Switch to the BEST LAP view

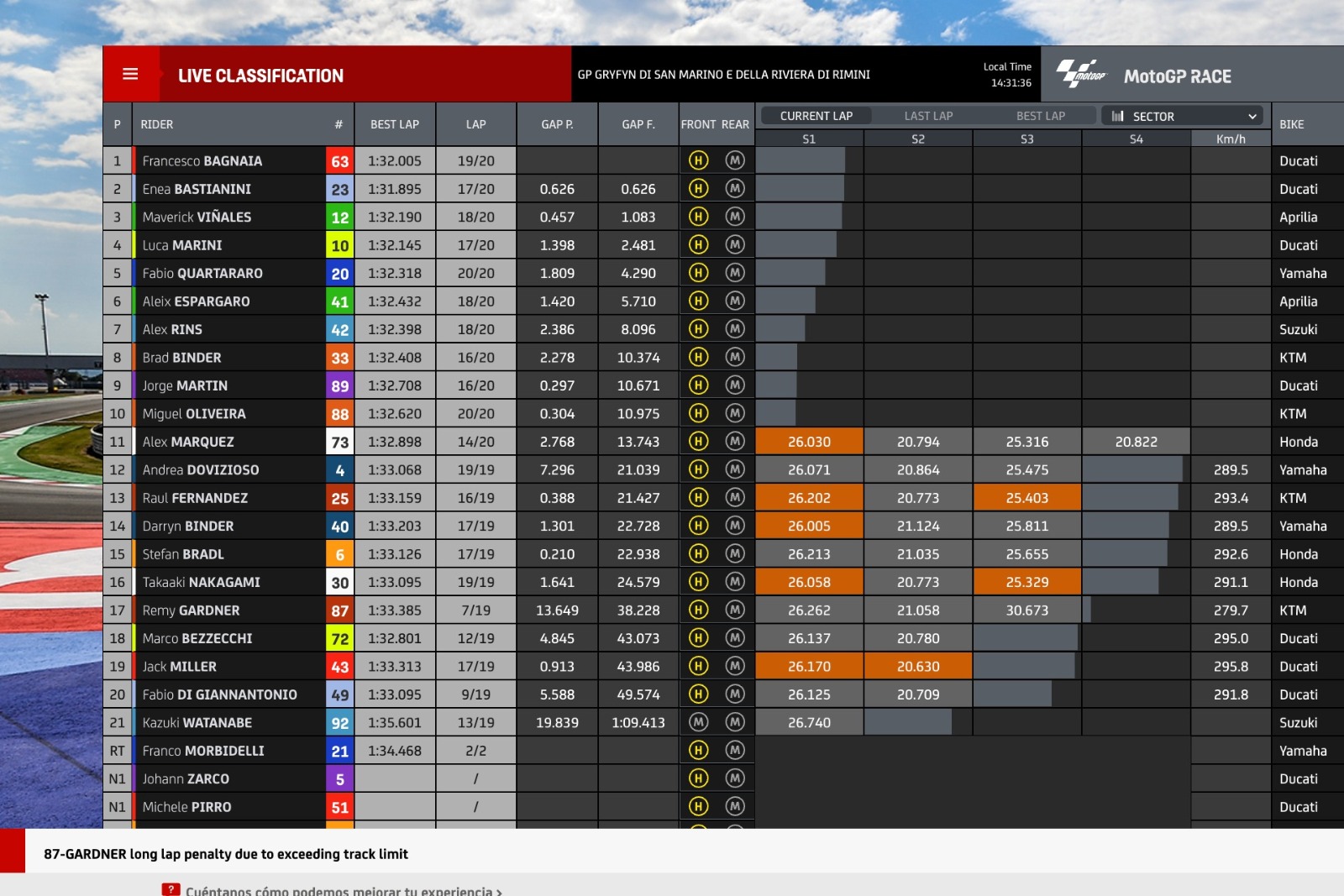1040,116
